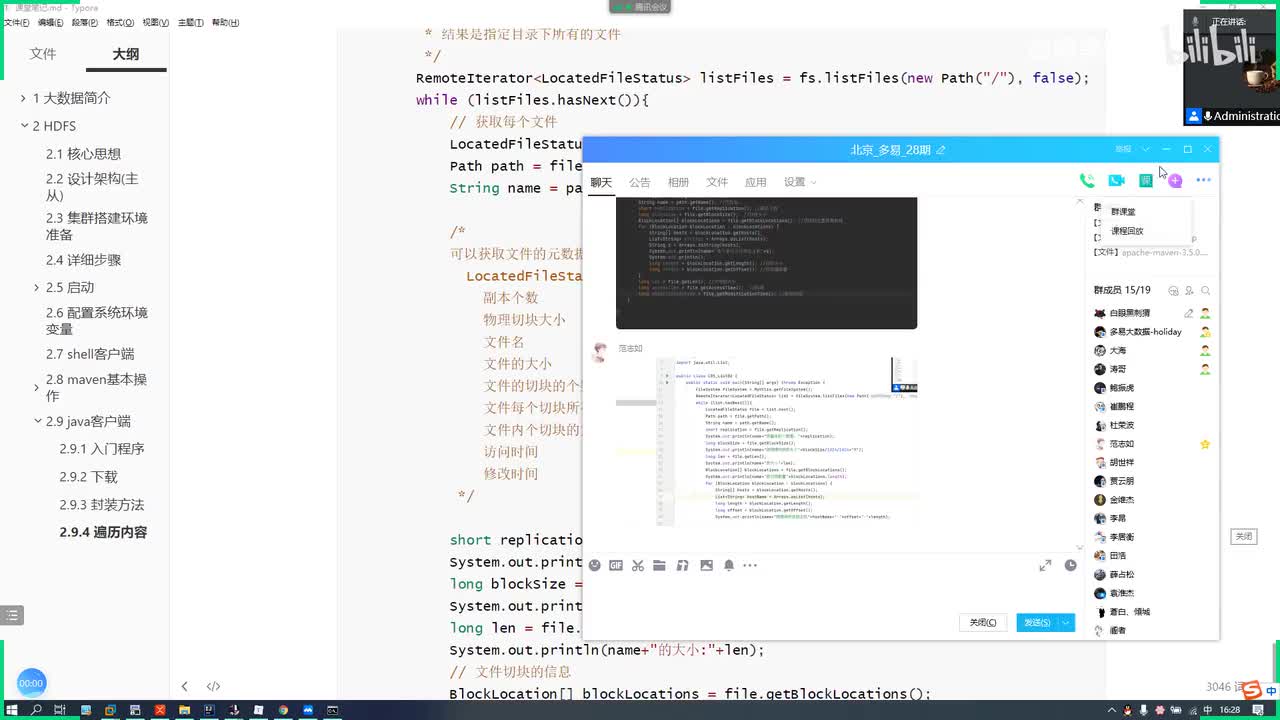Select the scissors screenshot tool
1280x720 pixels.
tap(638, 565)
